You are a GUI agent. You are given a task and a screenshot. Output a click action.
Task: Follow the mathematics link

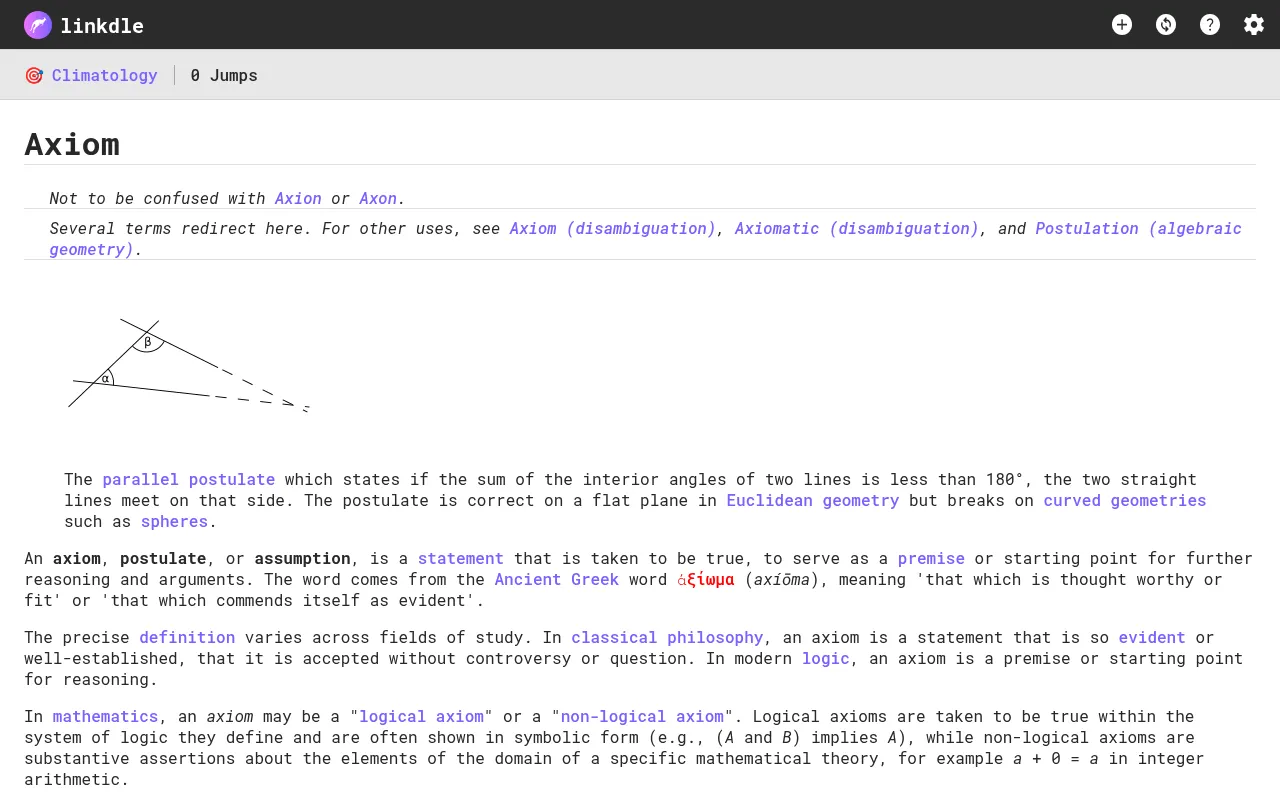pos(106,716)
